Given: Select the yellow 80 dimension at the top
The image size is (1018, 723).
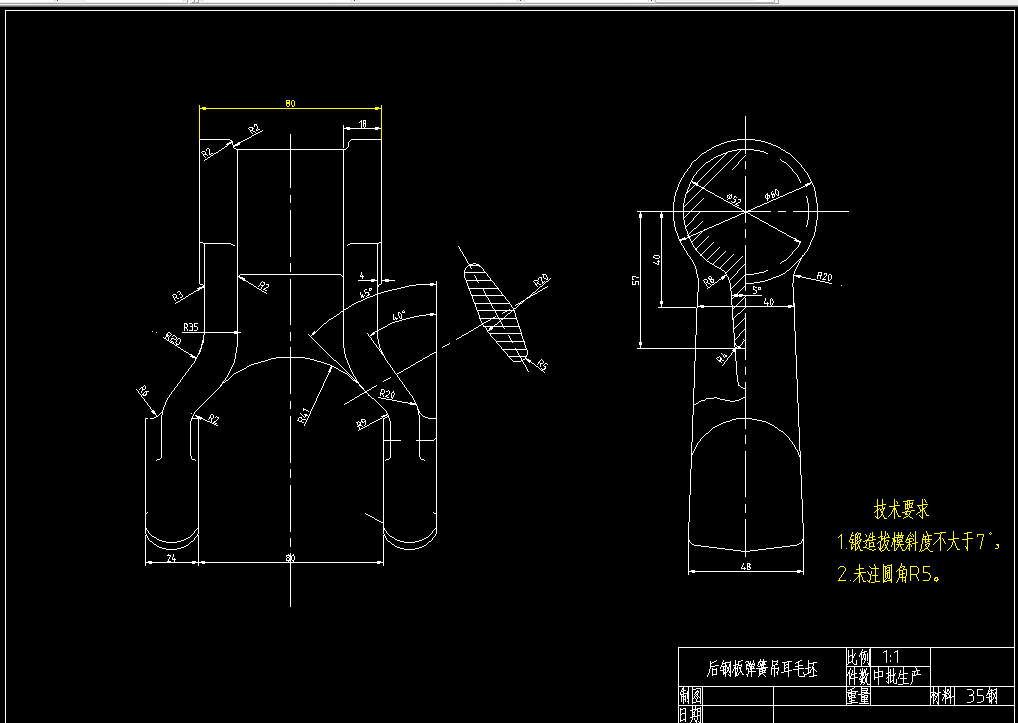Looking at the screenshot, I should click(290, 103).
